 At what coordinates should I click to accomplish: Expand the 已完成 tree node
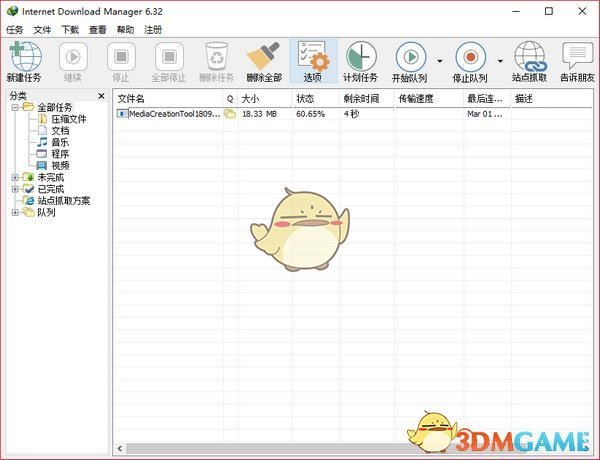coord(15,189)
